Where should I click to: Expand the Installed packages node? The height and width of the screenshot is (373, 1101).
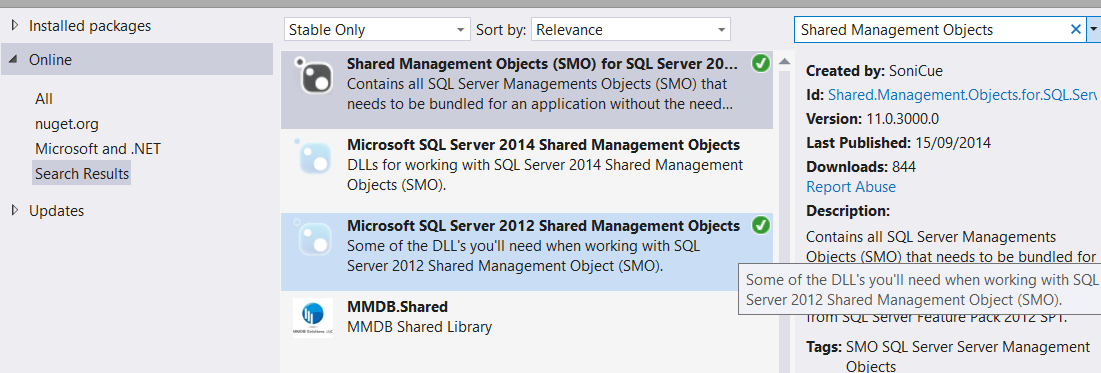click(x=15, y=26)
